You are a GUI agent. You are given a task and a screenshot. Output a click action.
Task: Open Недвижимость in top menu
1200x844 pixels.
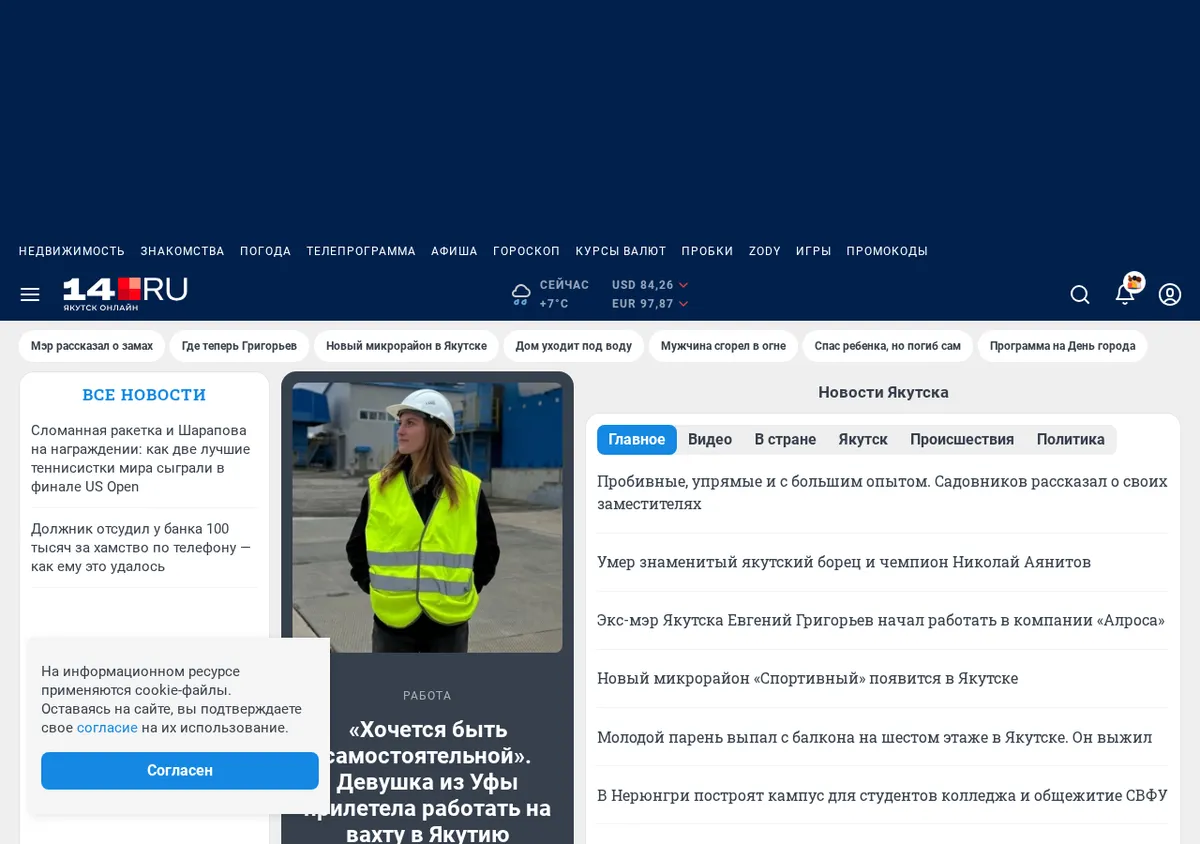point(72,251)
